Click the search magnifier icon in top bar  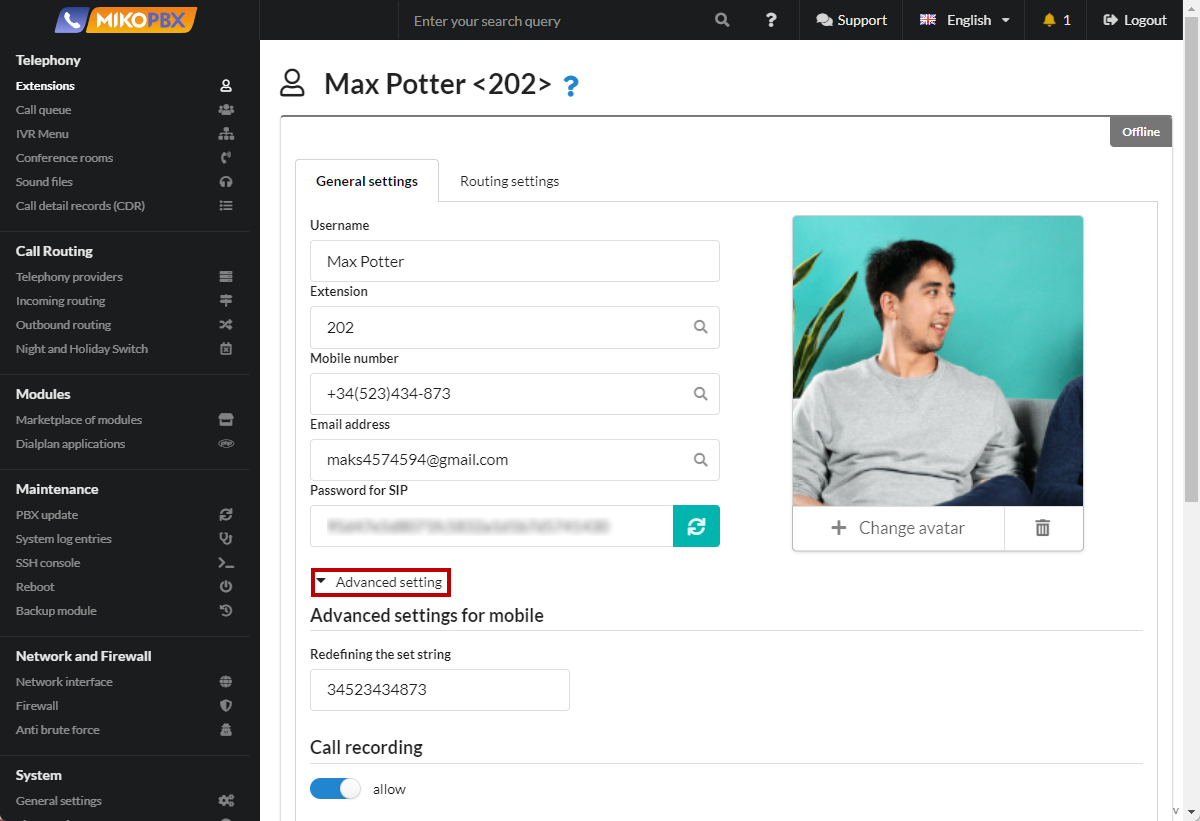pos(722,20)
